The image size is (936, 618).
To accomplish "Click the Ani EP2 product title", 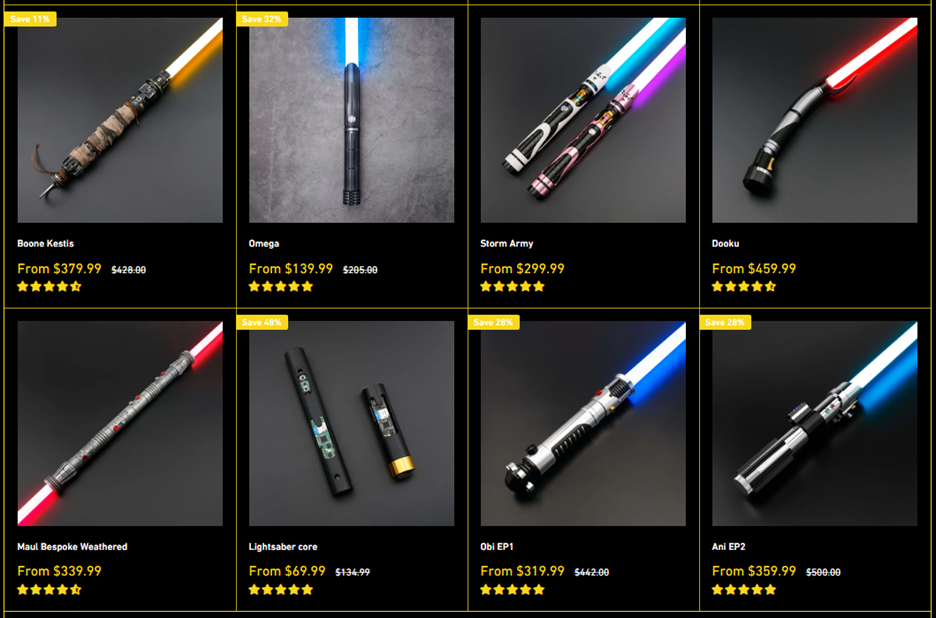I will coord(728,547).
